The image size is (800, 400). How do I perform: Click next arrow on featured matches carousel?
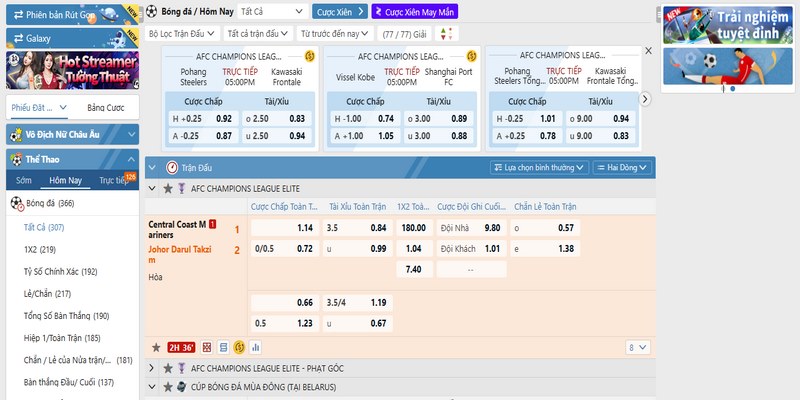point(646,99)
